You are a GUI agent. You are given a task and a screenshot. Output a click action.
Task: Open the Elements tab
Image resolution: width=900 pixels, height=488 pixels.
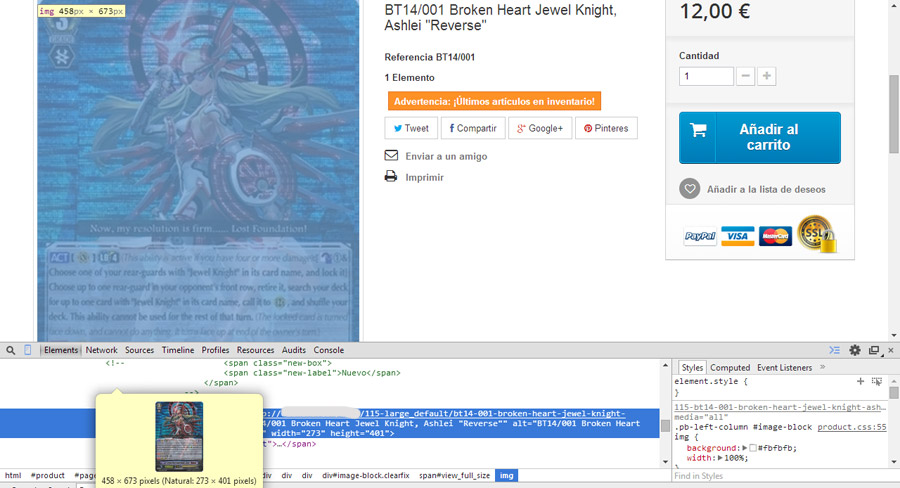(x=61, y=350)
